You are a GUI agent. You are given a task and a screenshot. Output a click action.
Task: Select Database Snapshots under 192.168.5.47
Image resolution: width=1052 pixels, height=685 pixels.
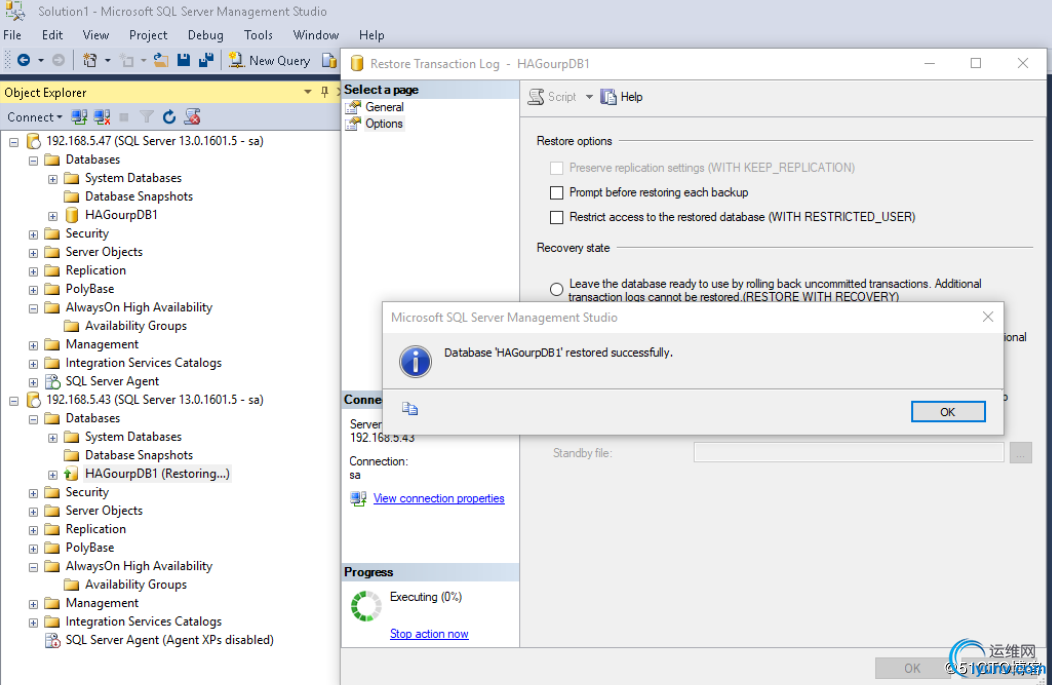[139, 197]
